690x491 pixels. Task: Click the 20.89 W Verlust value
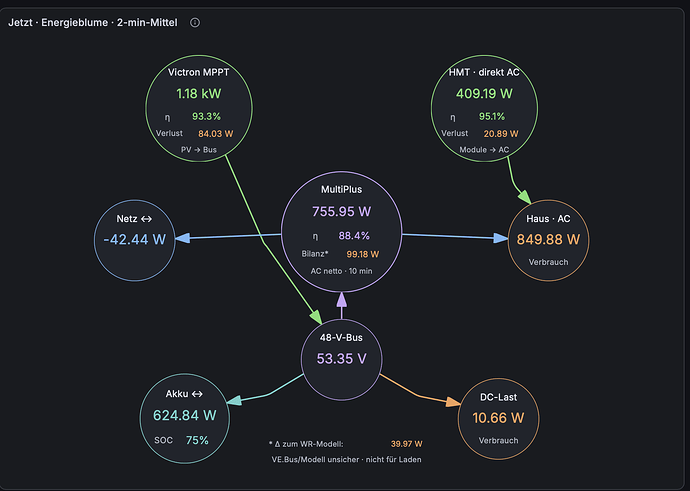[x=501, y=134]
